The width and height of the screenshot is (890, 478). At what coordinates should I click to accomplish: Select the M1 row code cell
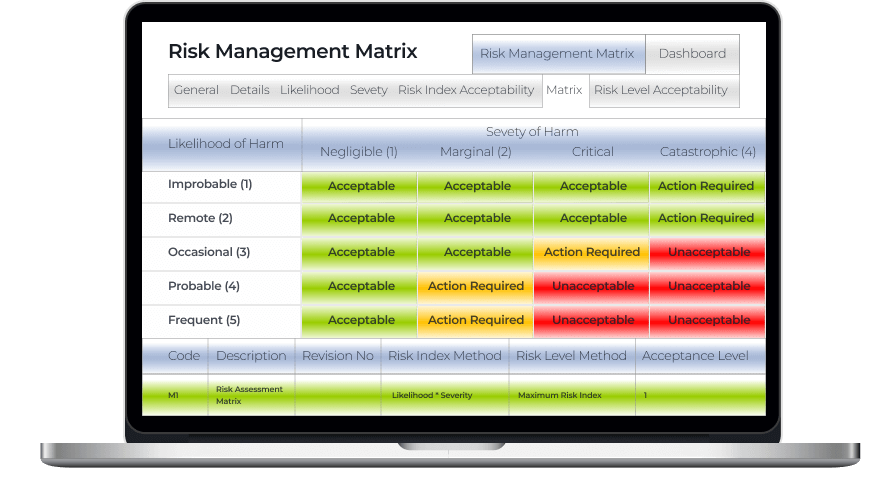(x=173, y=395)
